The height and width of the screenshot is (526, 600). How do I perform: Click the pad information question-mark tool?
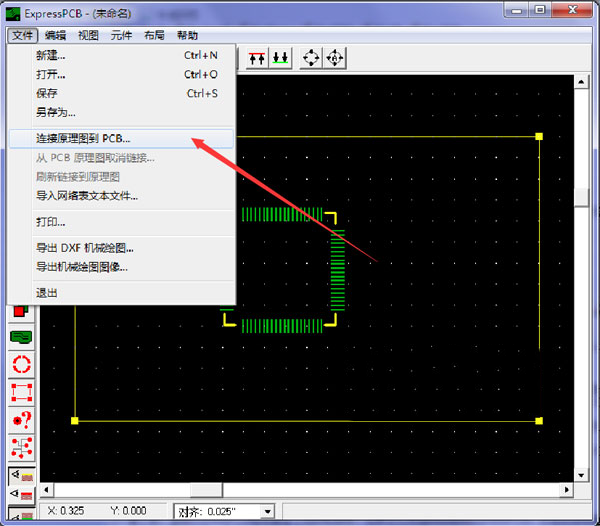21,420
